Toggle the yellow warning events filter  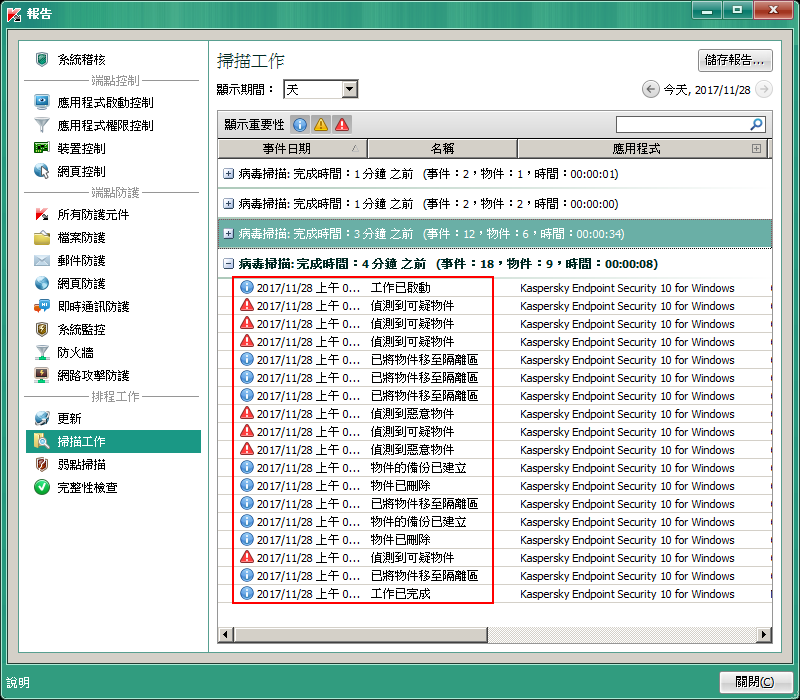(x=321, y=125)
